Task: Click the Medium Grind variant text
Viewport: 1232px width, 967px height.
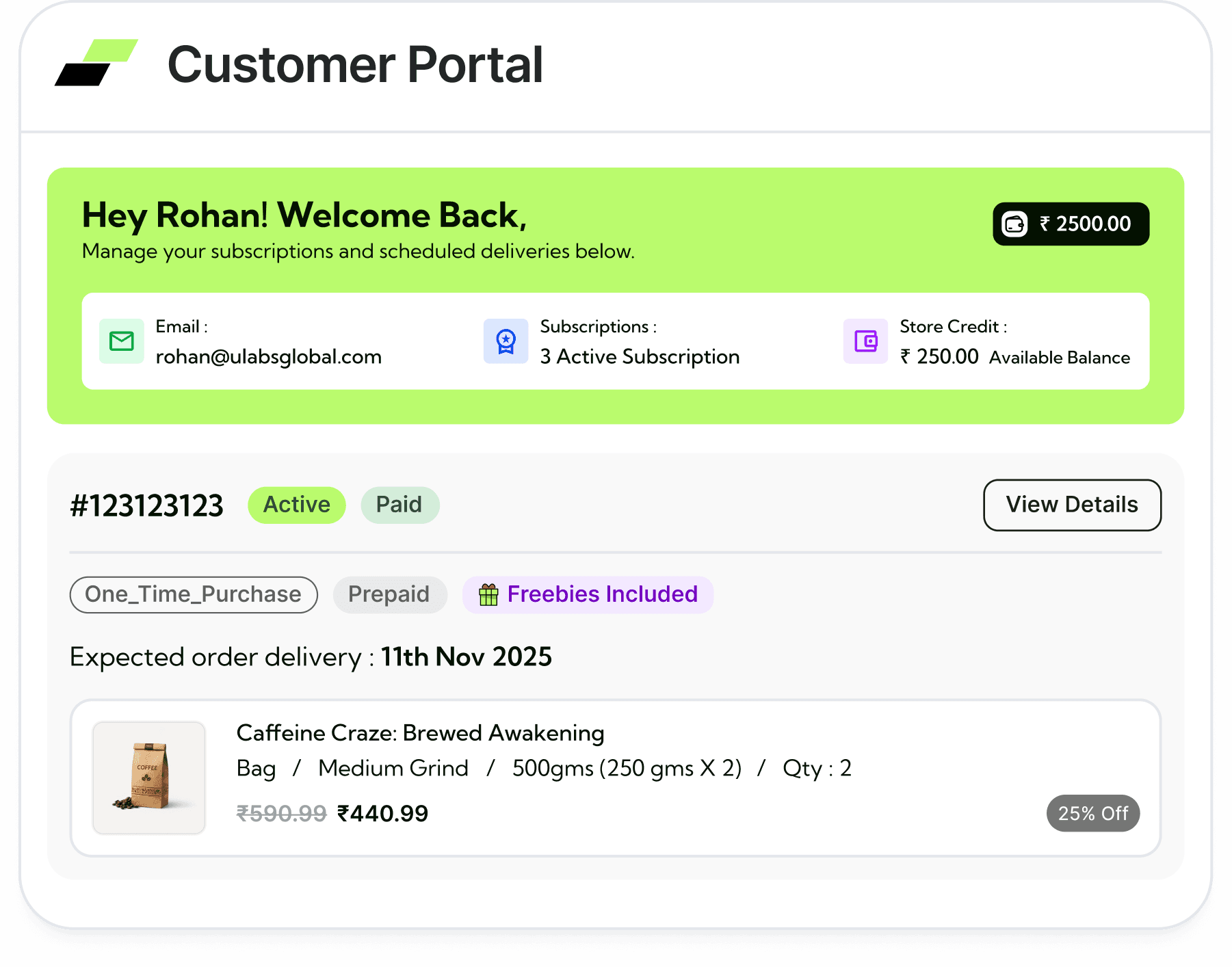Action: [x=393, y=768]
